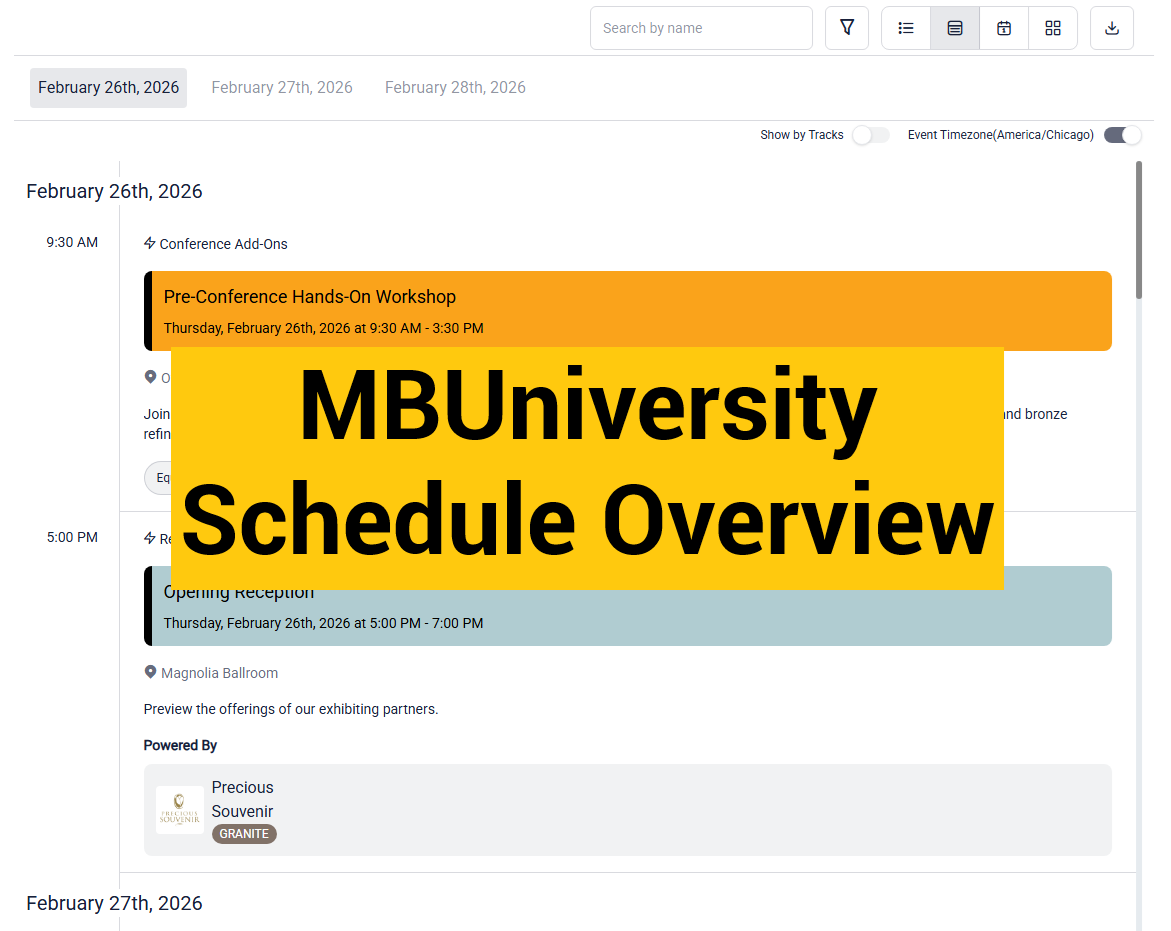Select the detailed agenda view icon

point(955,28)
